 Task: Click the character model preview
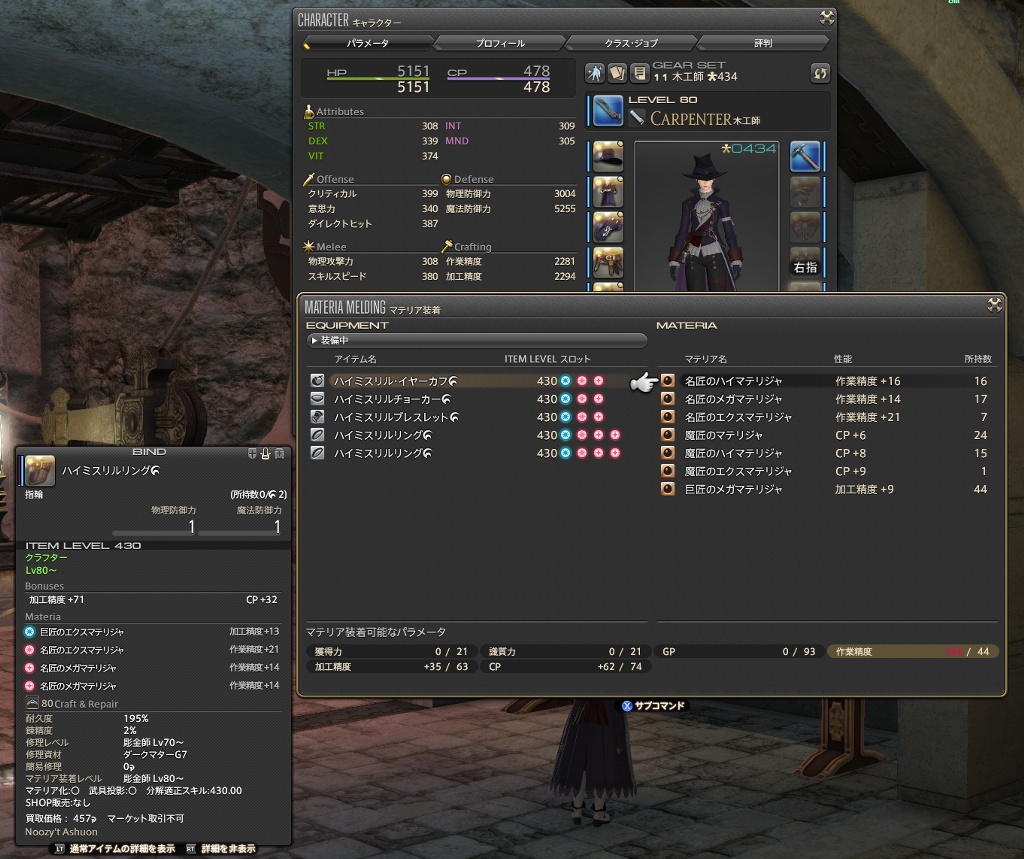point(707,216)
